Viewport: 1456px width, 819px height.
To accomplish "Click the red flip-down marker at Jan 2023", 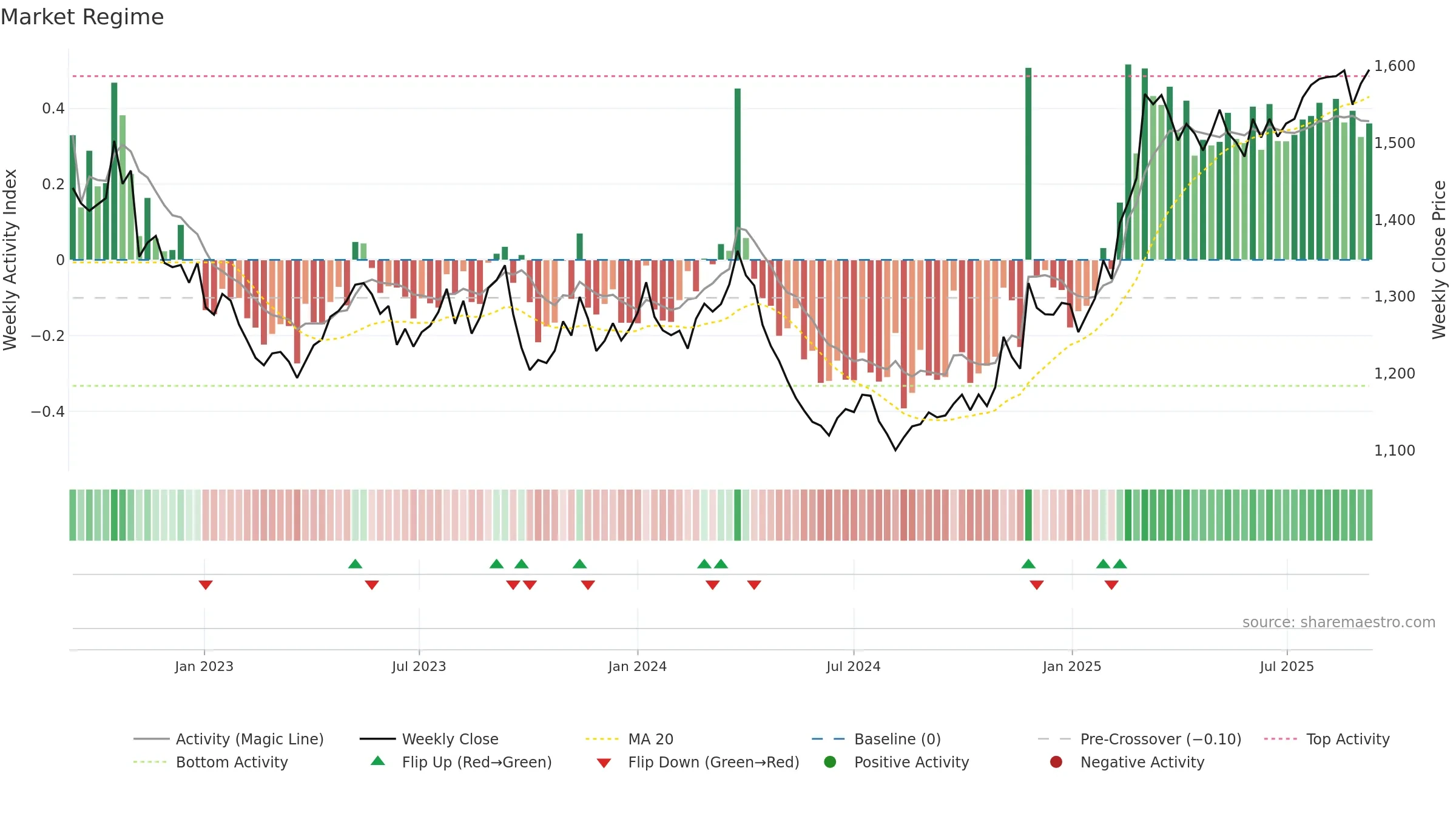I will pyautogui.click(x=206, y=585).
